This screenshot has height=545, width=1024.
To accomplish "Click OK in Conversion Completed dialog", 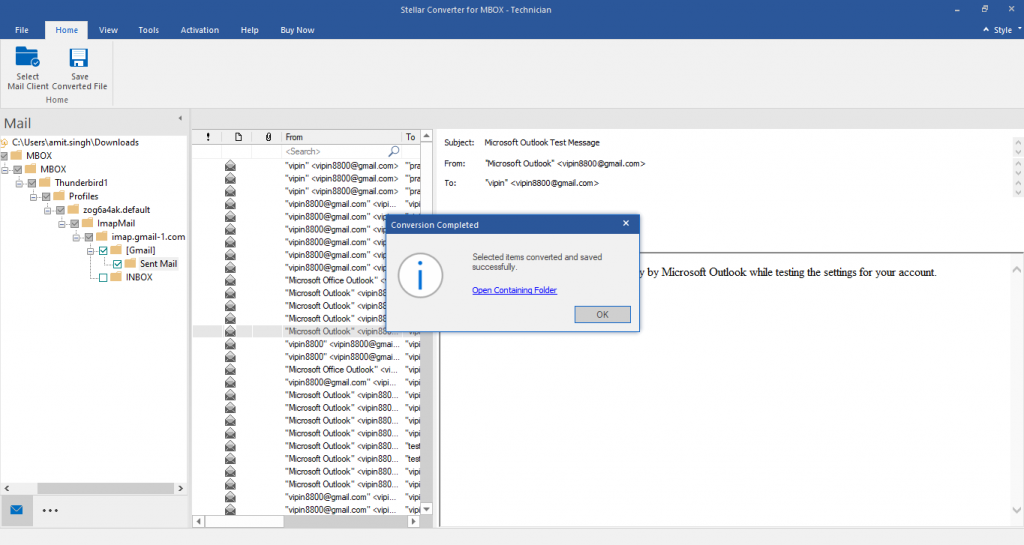I will pyautogui.click(x=602, y=315).
